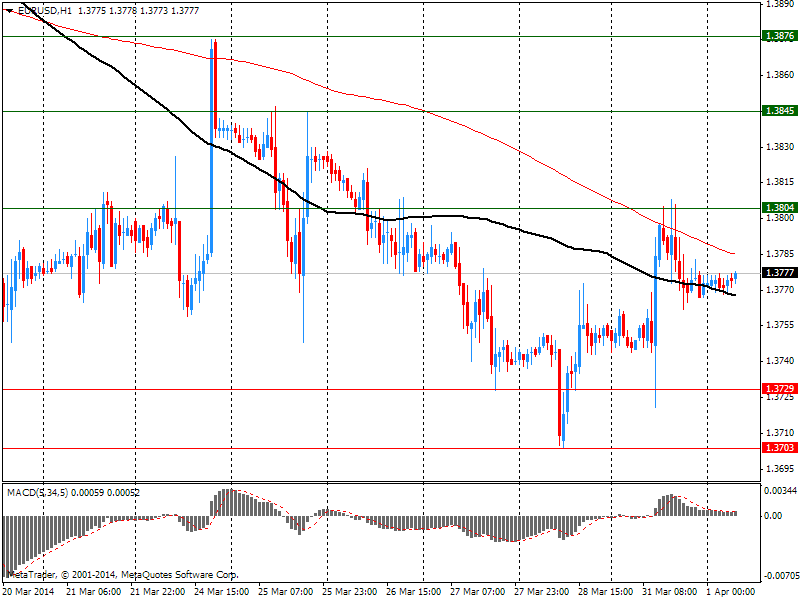
Task: Select the red 1.3729 price level label
Action: click(x=779, y=389)
